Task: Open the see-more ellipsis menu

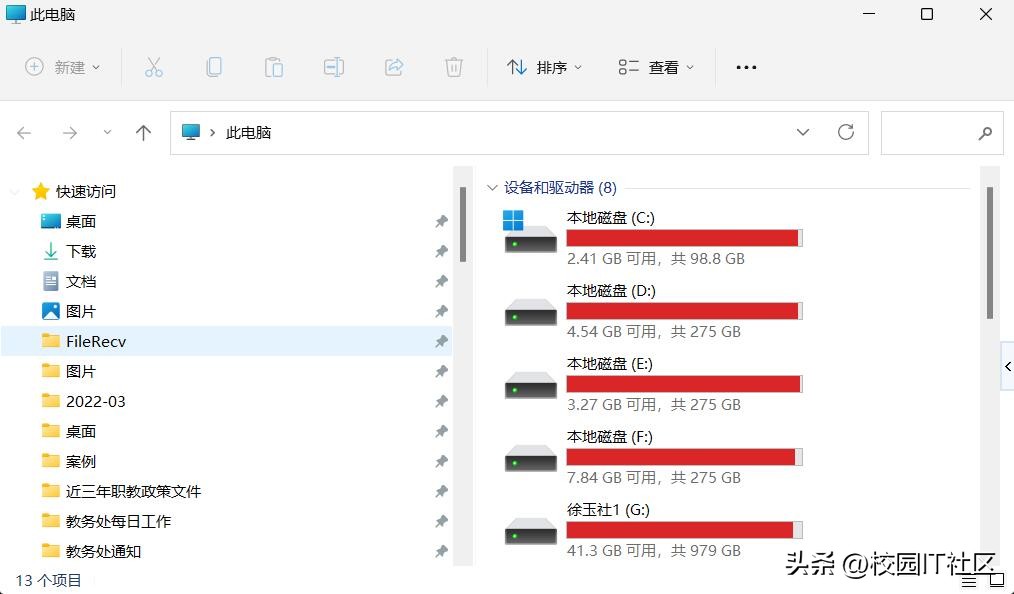Action: pyautogui.click(x=746, y=67)
